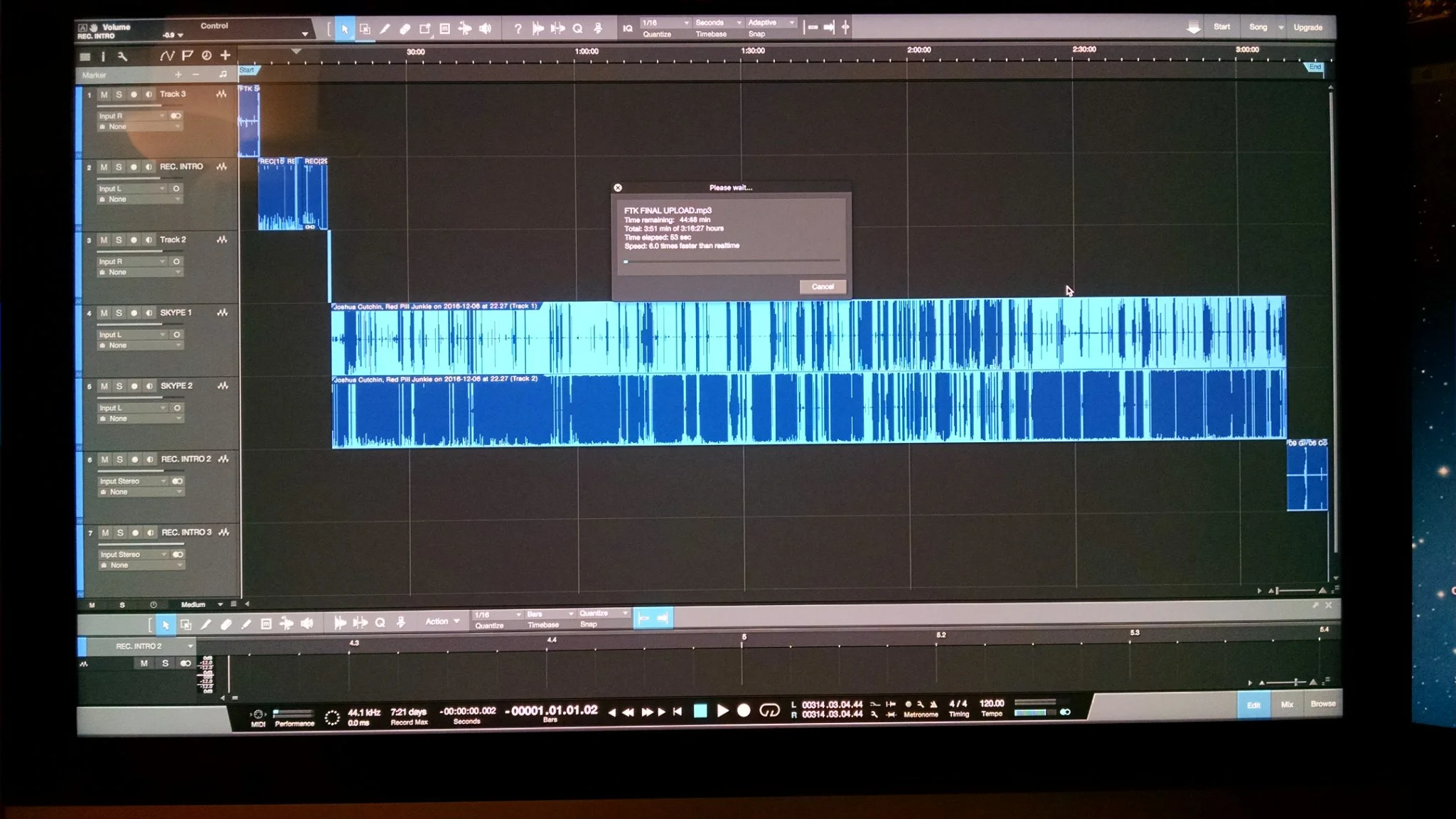
Task: Solo the SKYPE 2 track
Action: [x=119, y=386]
